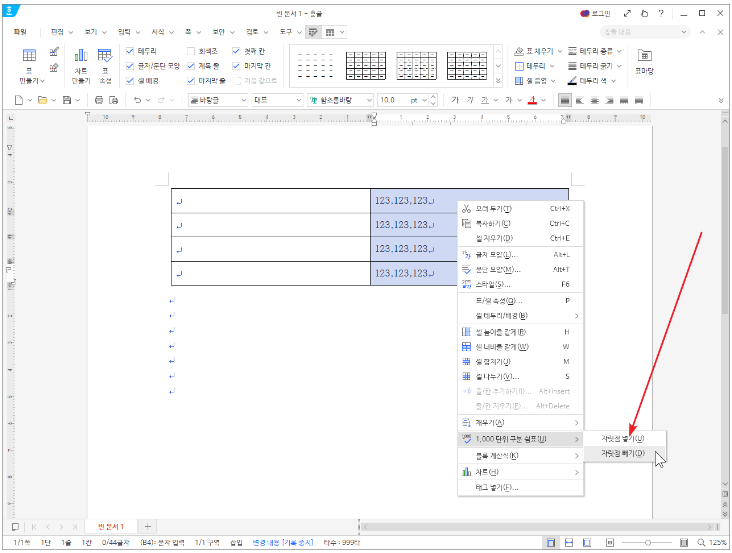This screenshot has width=732, height=553.
Task: Click the table layout ribbon tab icon
Action: (330, 32)
